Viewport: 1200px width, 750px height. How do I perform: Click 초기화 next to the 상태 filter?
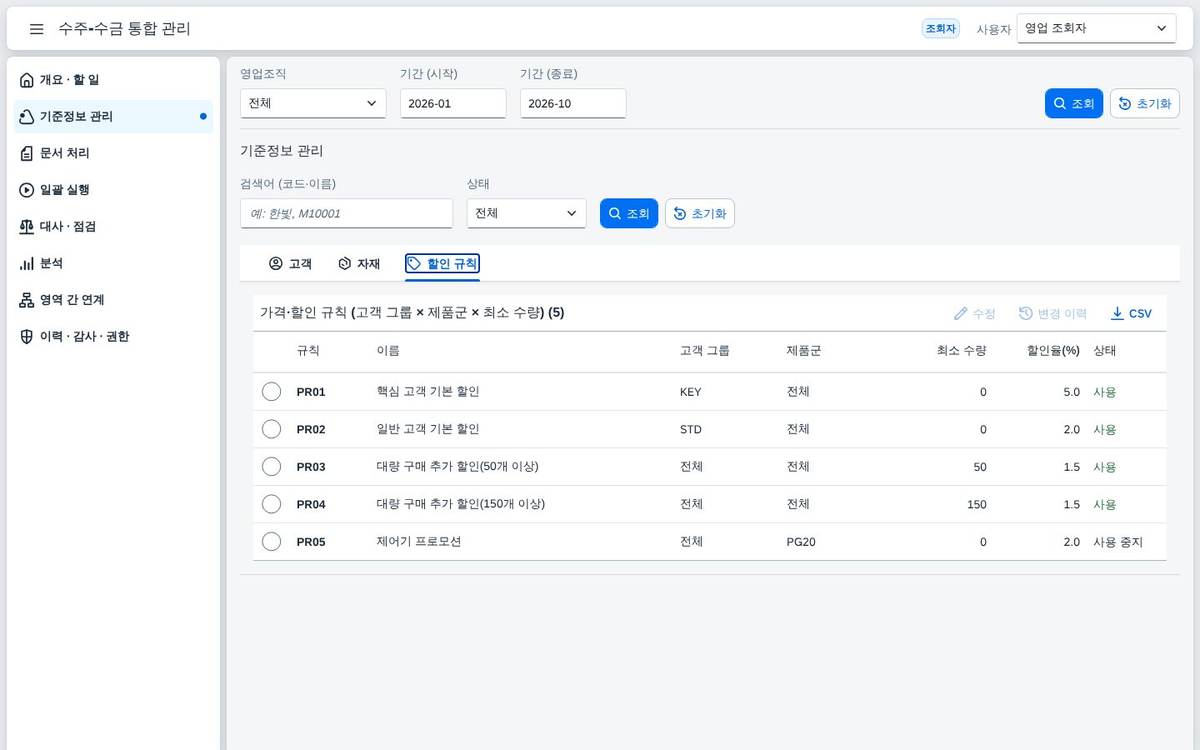coord(700,214)
